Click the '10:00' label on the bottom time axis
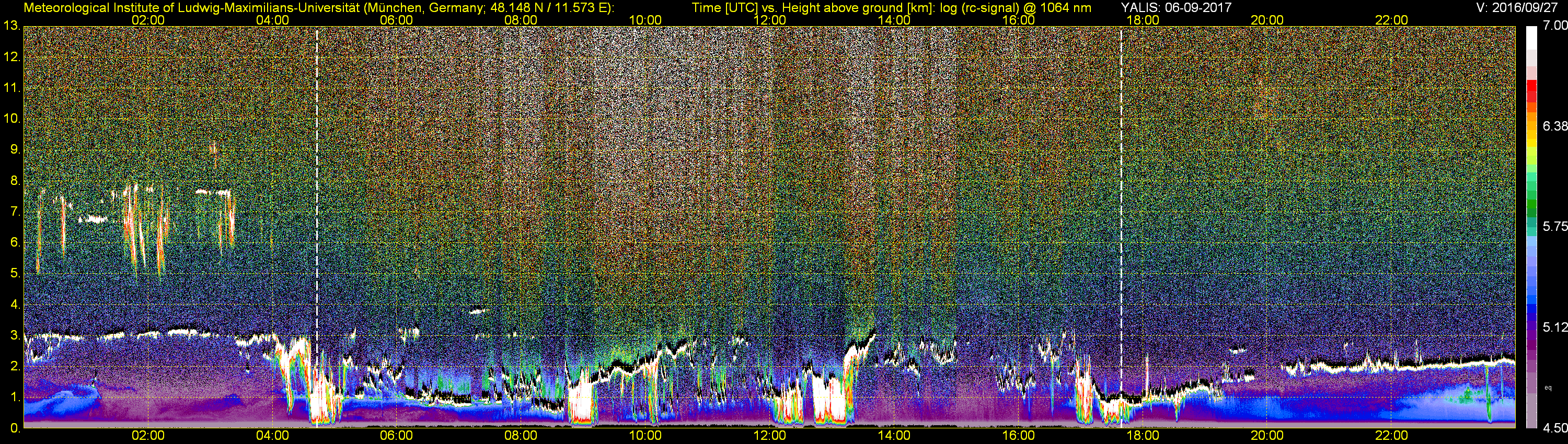The height and width of the screenshot is (444, 1568). pyautogui.click(x=645, y=436)
